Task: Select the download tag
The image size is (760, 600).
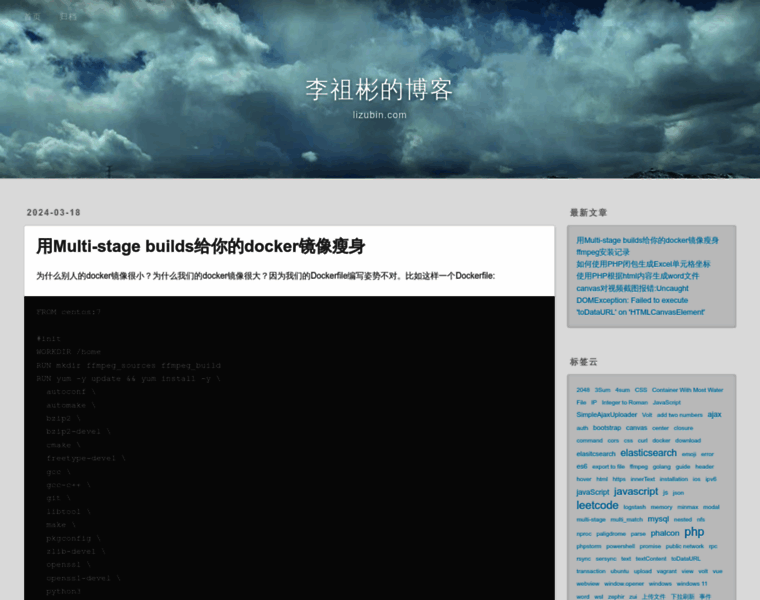Action: (688, 441)
